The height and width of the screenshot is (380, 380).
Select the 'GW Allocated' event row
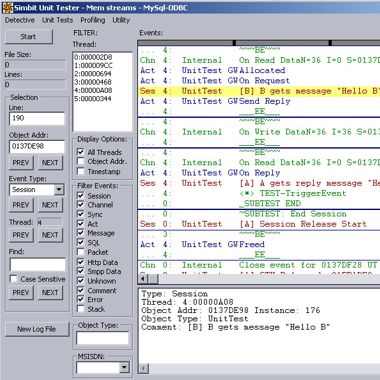click(259, 70)
